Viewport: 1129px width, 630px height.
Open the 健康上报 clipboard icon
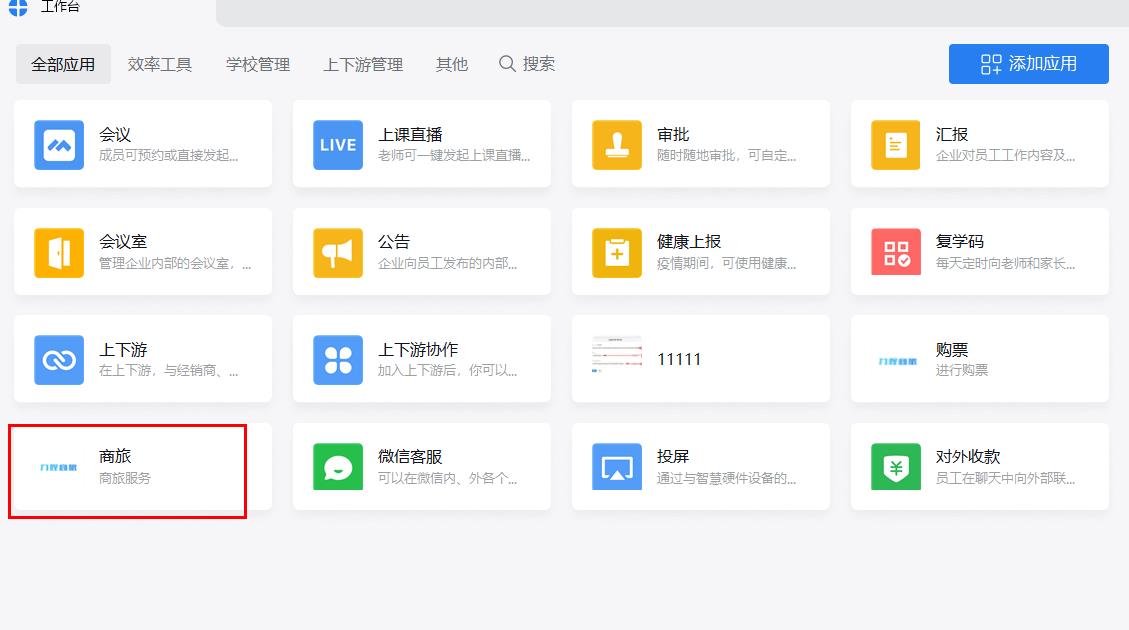click(617, 253)
